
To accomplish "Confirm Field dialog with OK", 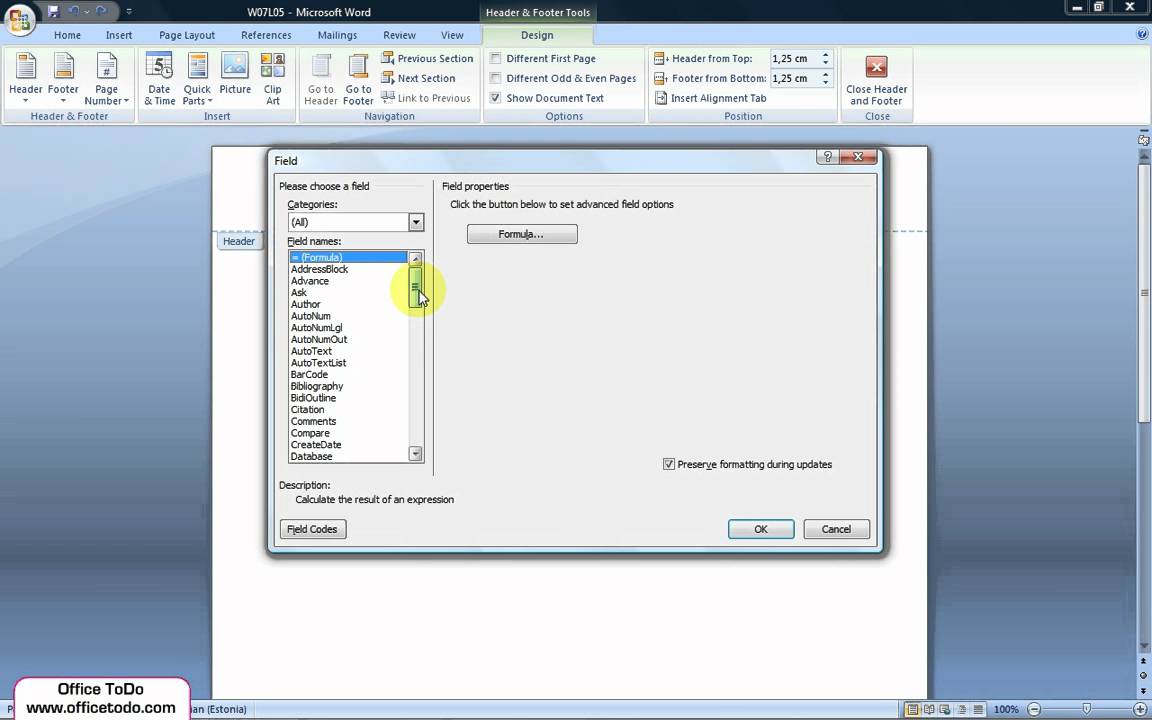I will tap(761, 529).
